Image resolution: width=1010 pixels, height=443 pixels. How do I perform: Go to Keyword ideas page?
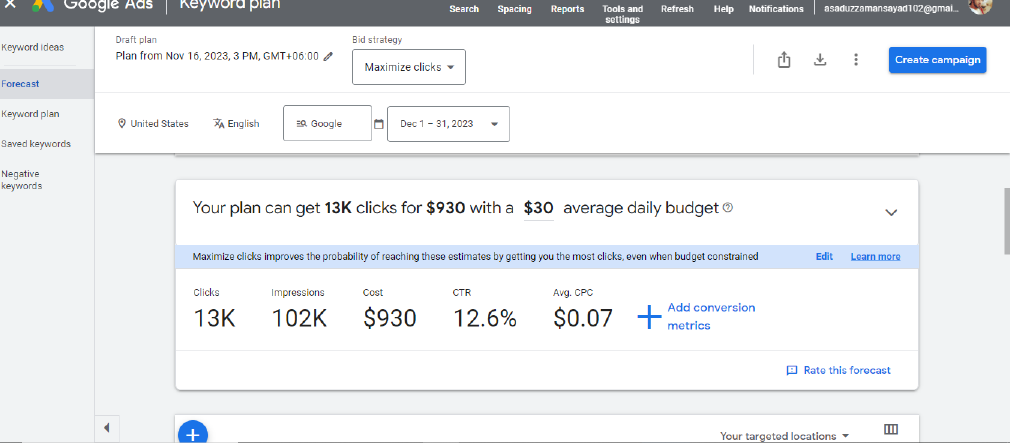point(32,48)
